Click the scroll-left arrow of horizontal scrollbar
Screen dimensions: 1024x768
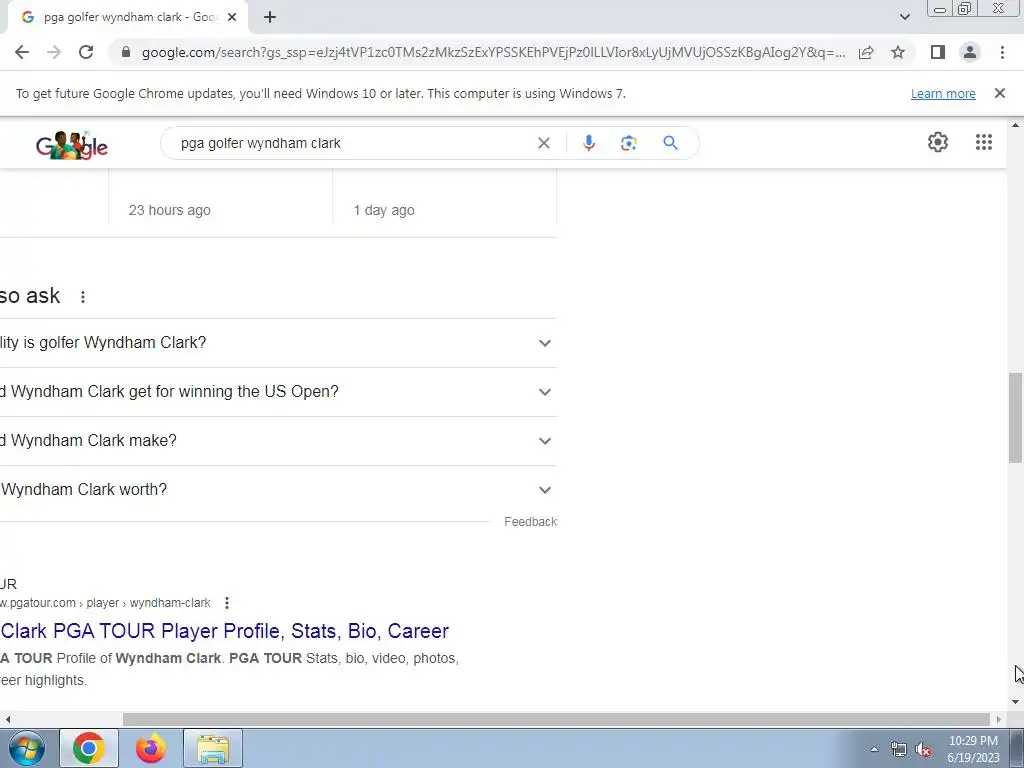[7, 719]
